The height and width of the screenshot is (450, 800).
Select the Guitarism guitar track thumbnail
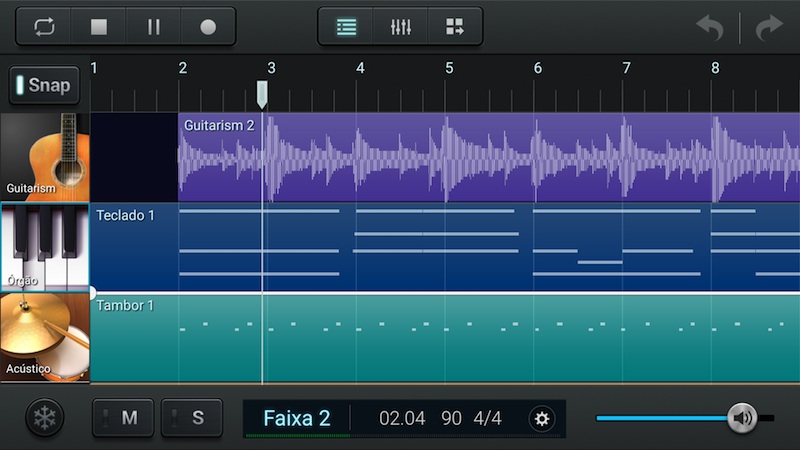point(45,157)
